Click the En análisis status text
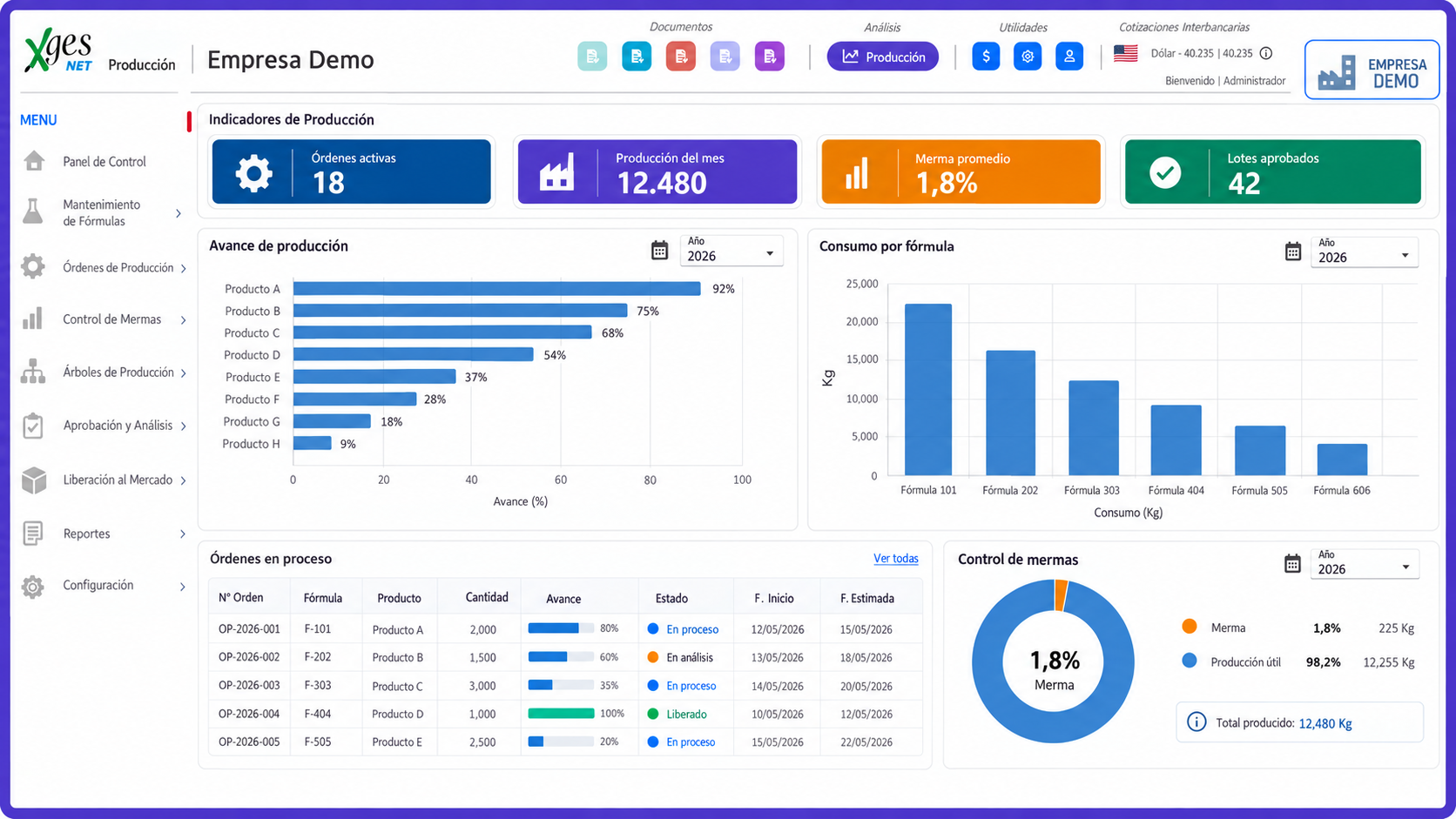This screenshot has width=1456, height=819. tap(690, 657)
